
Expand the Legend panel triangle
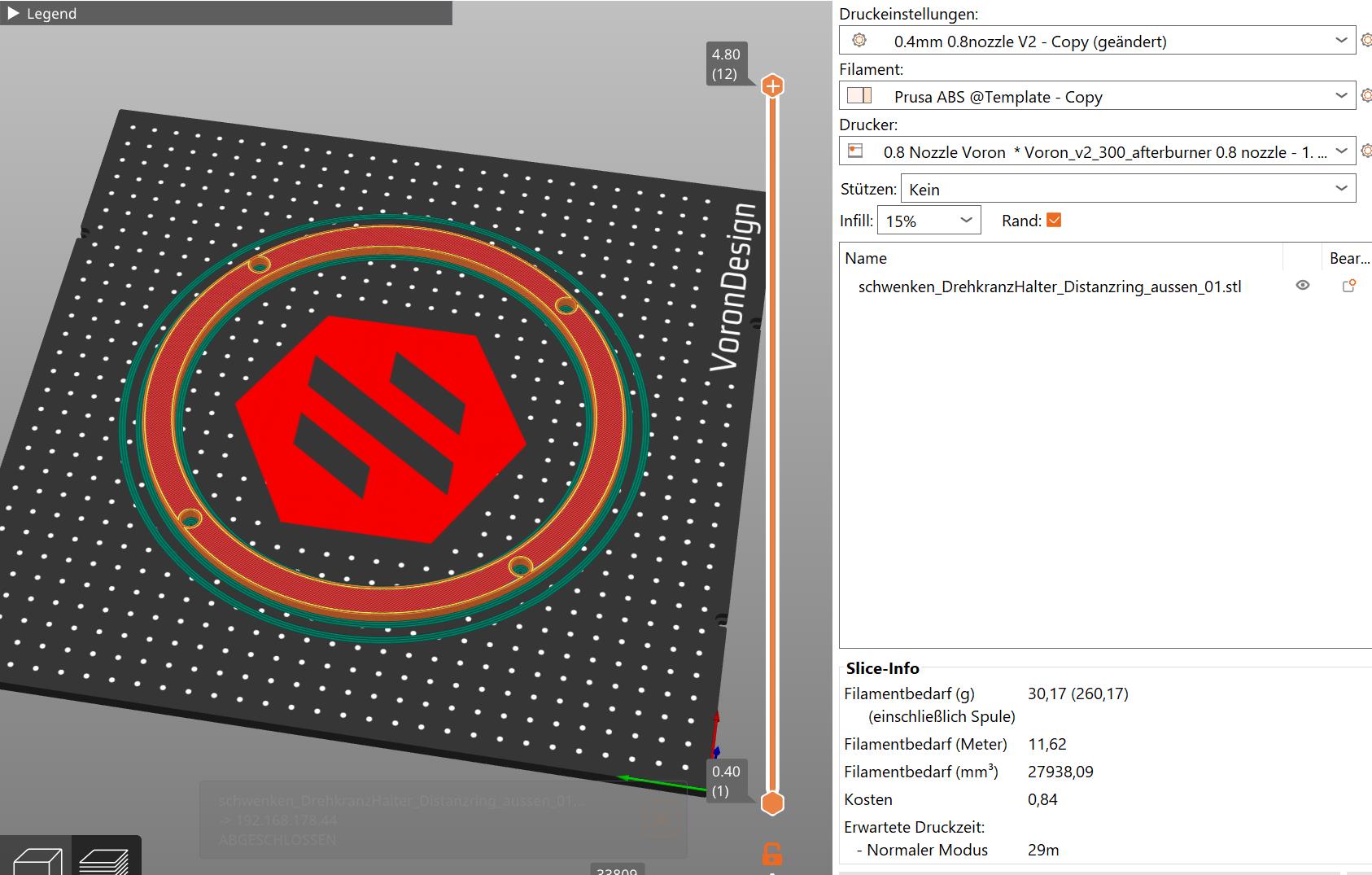(13, 13)
